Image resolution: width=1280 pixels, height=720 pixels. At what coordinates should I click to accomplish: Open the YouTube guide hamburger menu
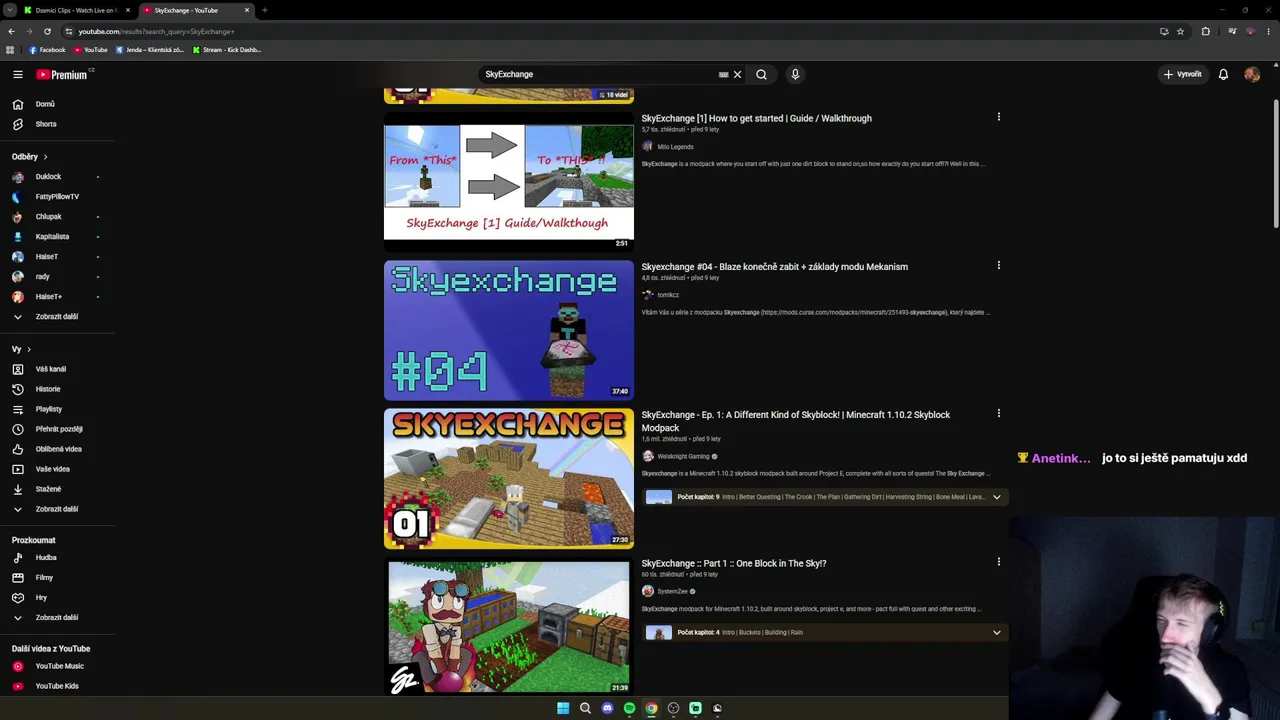coord(18,75)
